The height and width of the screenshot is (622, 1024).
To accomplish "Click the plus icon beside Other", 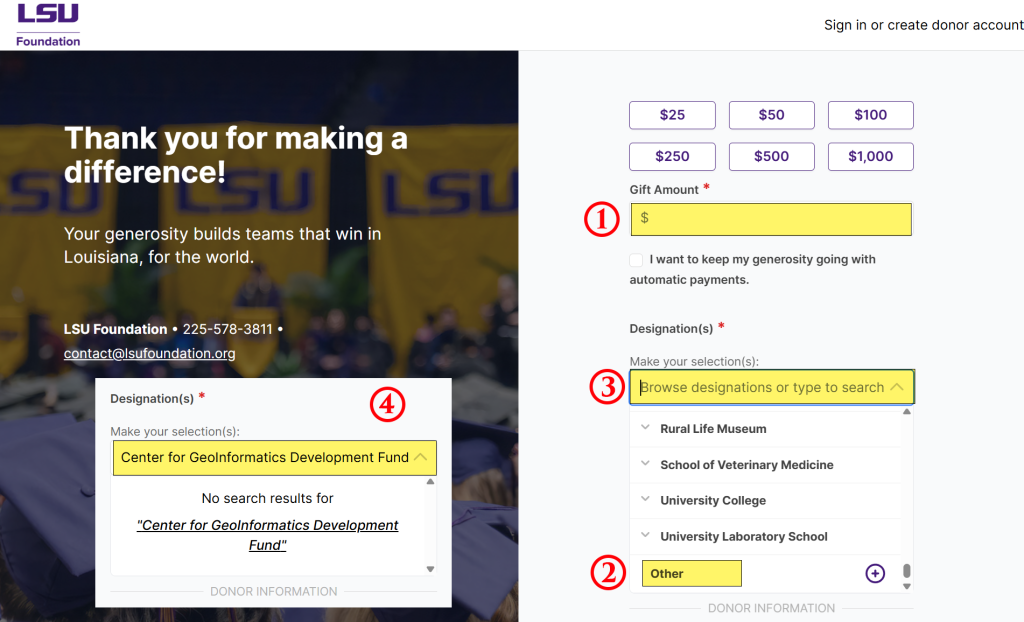I will coord(875,573).
